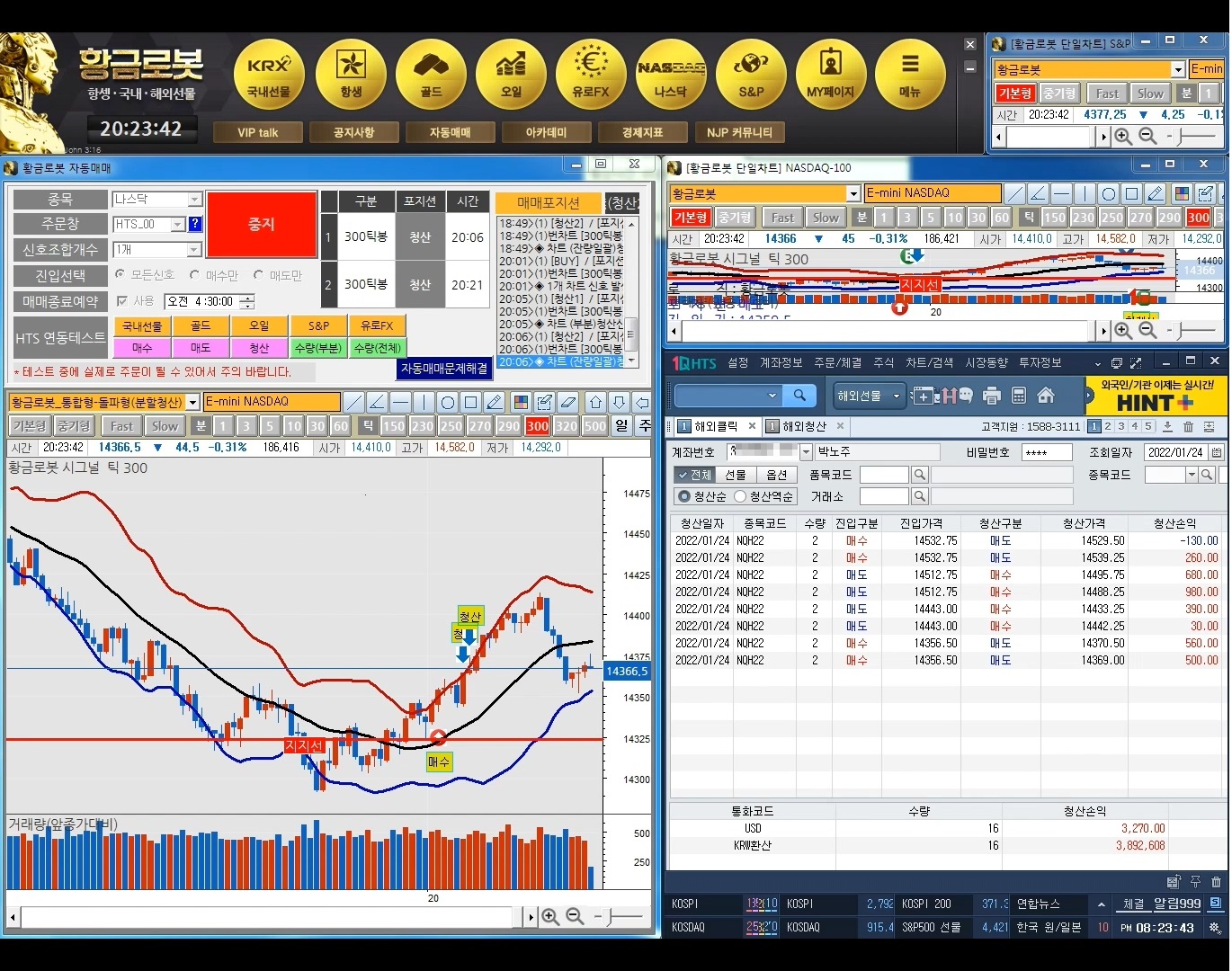Click trash icon in HTS tab bar
Screen dimensions: 1232x971
(1188, 427)
